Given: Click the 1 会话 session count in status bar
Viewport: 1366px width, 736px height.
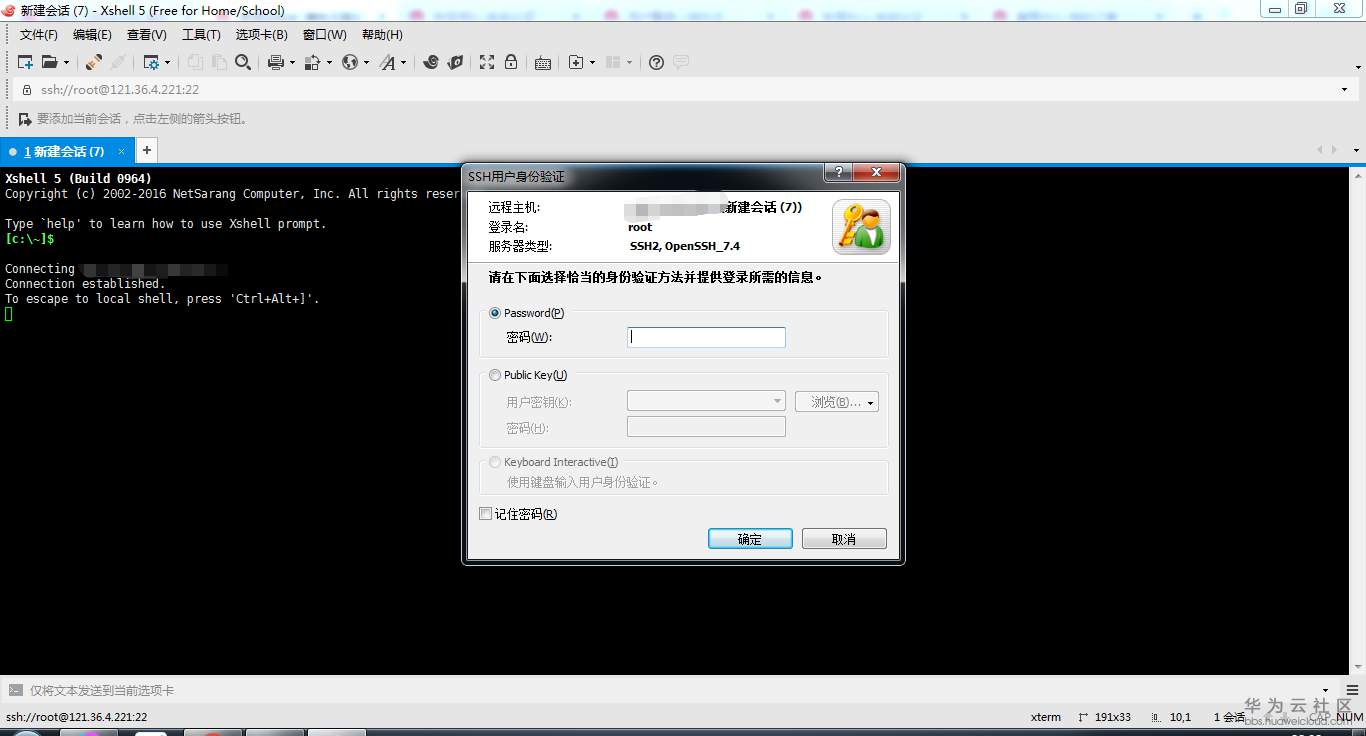Looking at the screenshot, I should click(1229, 717).
